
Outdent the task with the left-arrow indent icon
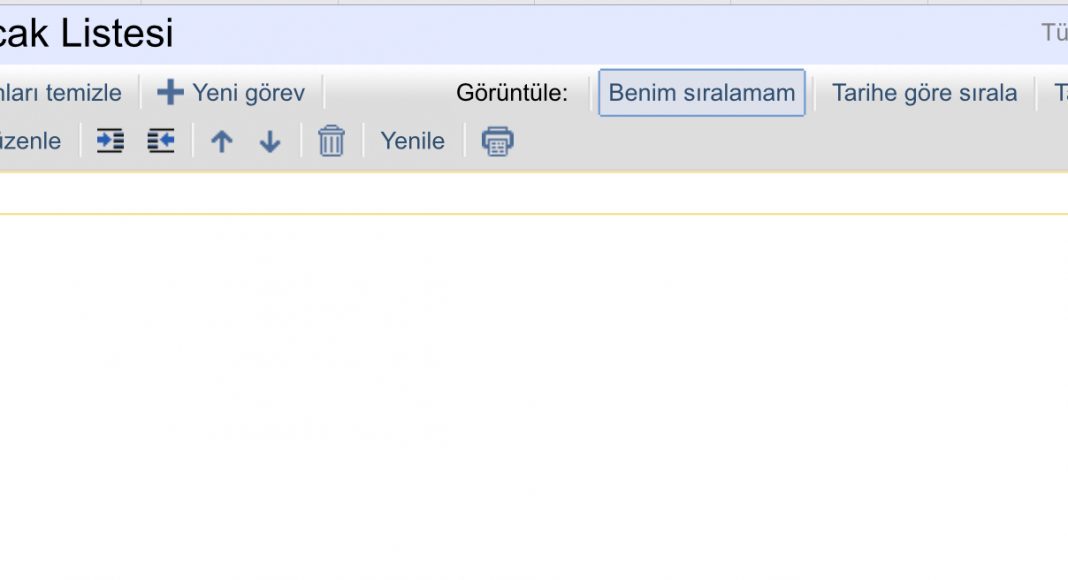pos(161,141)
